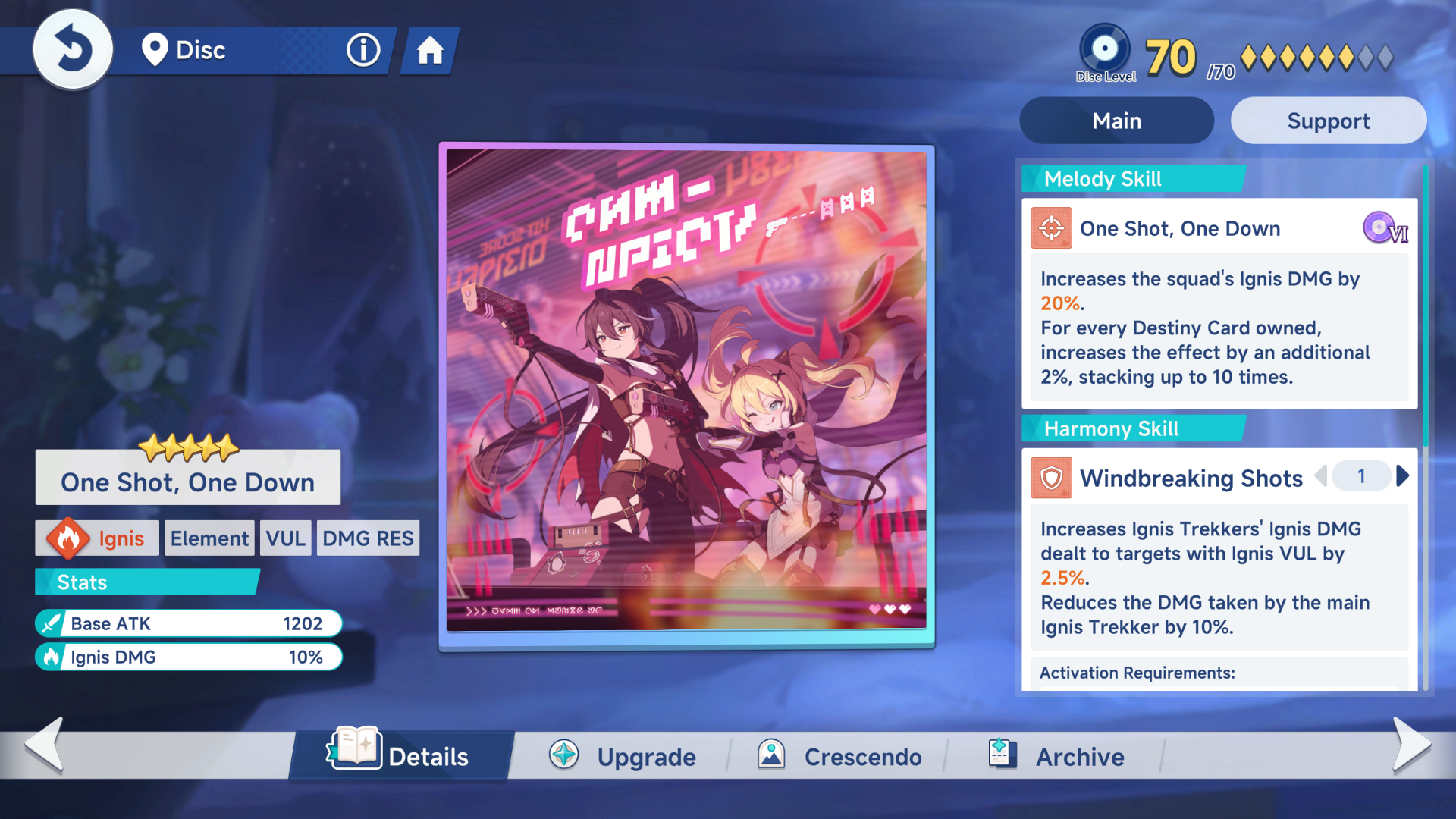Click the DMG RES tag button
This screenshot has height=819, width=1456.
pyautogui.click(x=368, y=538)
